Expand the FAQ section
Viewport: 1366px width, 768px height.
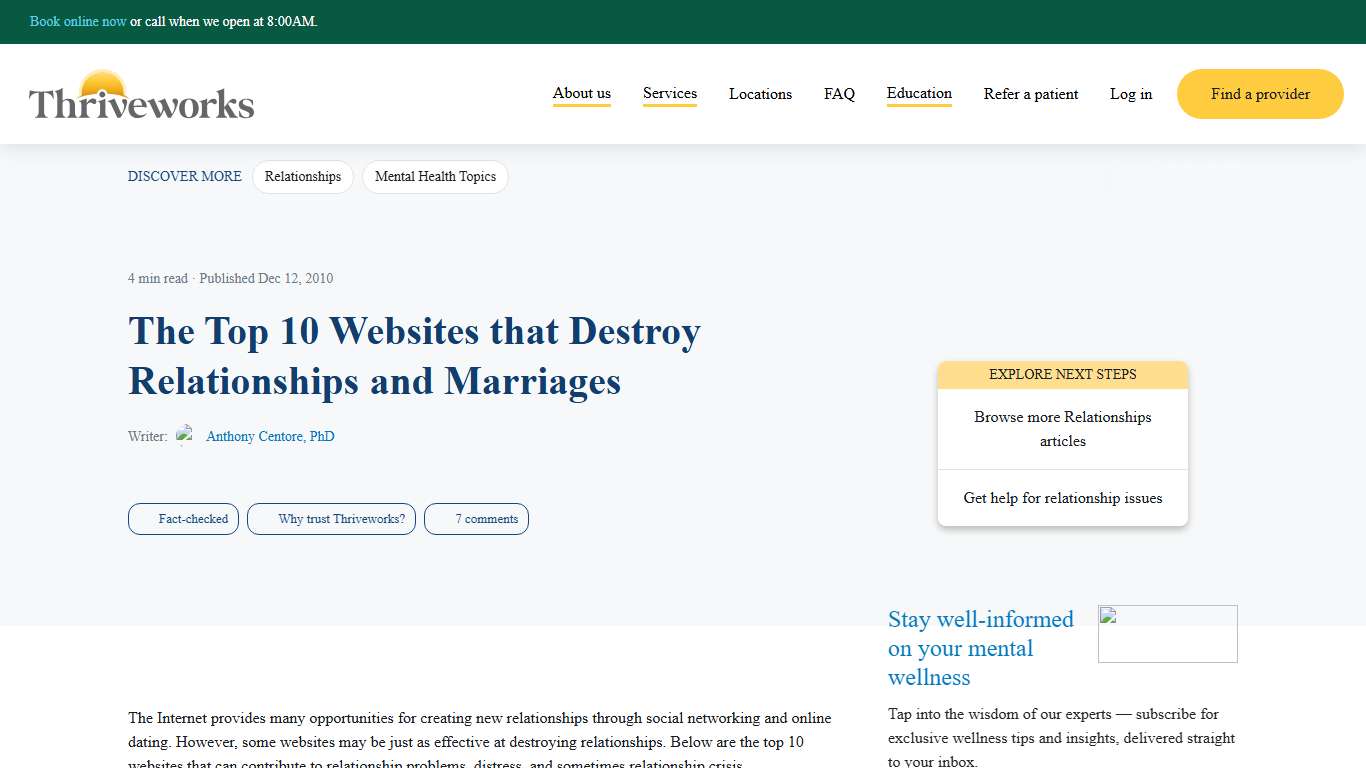839,93
